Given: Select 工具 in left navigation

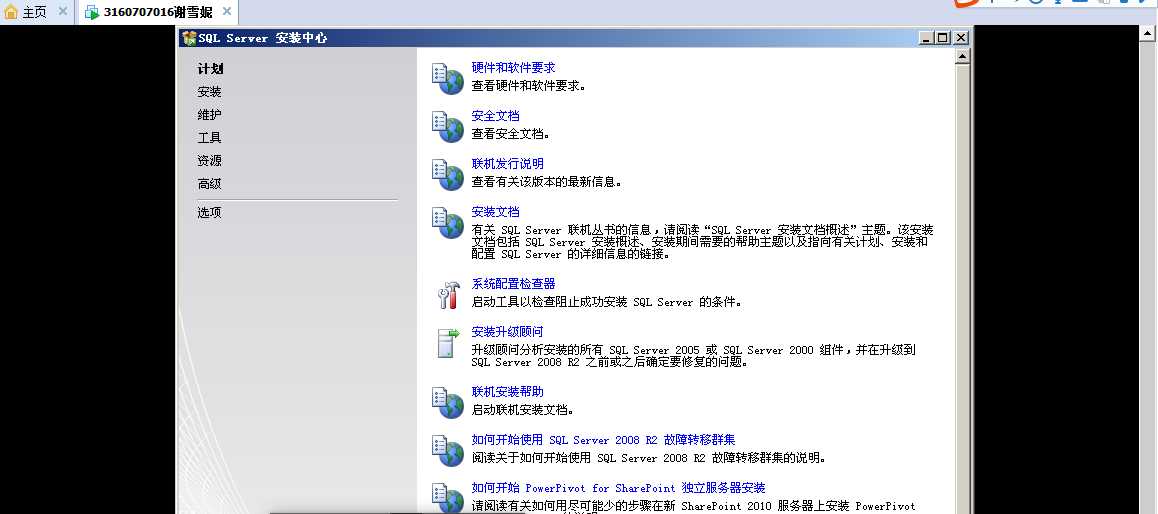Looking at the screenshot, I should coord(209,137).
